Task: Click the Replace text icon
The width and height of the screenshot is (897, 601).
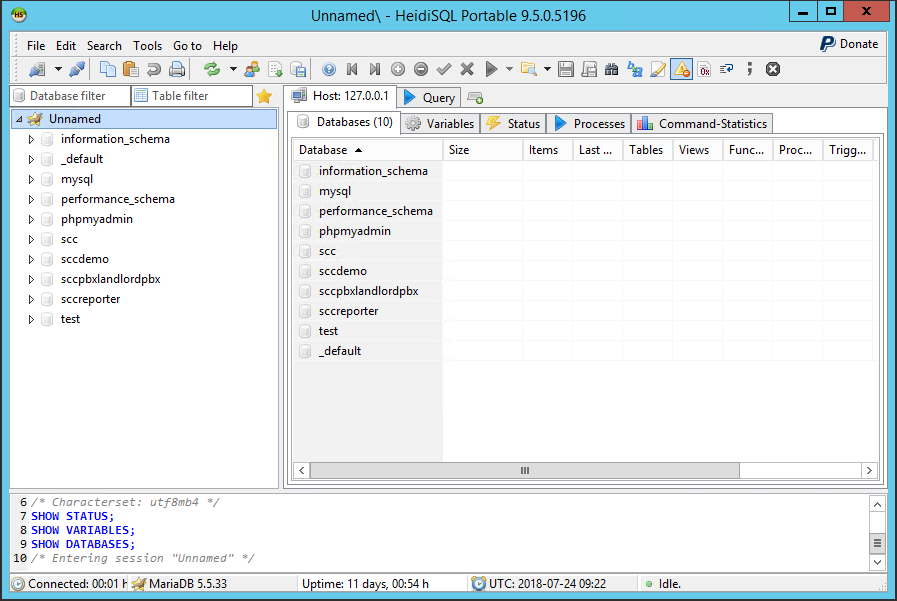Action: [635, 70]
